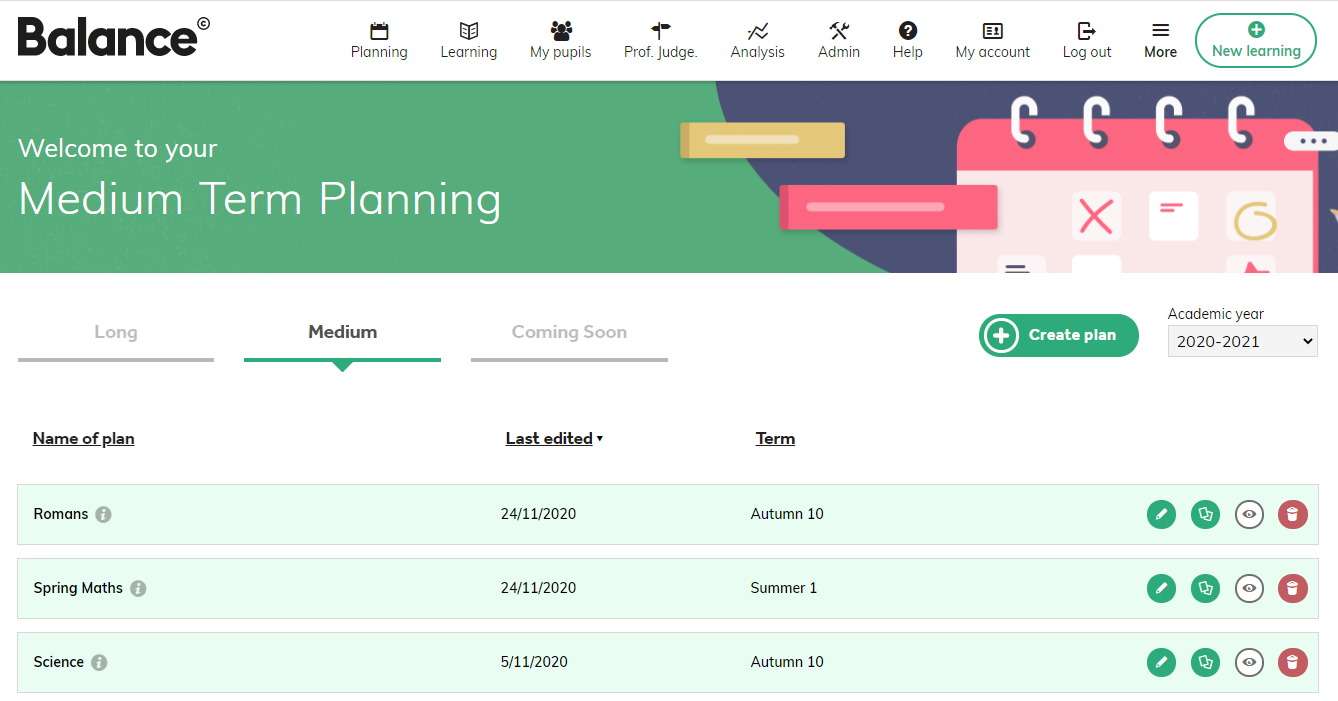Open the Planning calendar icon

379,31
